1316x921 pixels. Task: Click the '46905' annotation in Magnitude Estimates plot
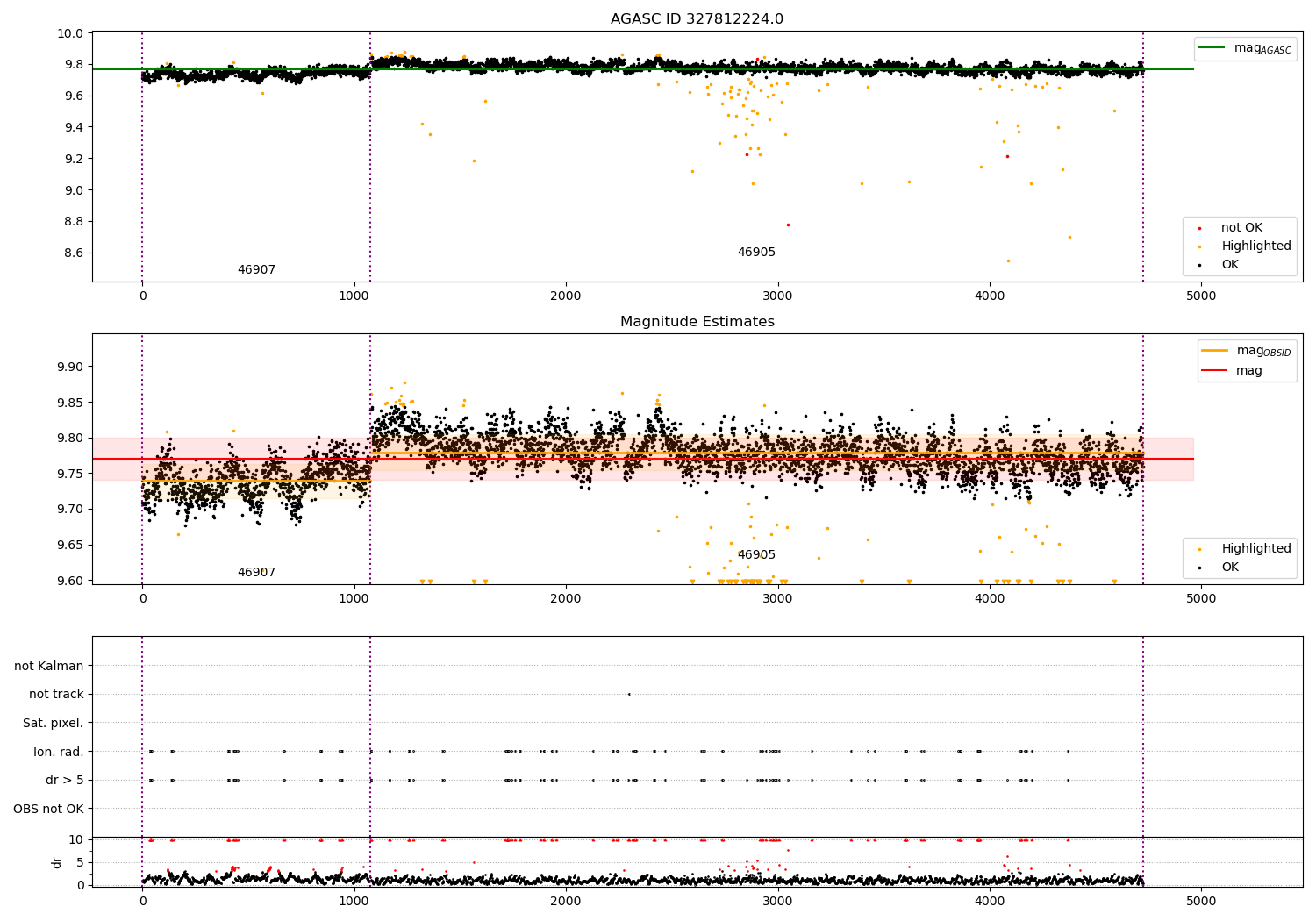[x=756, y=555]
